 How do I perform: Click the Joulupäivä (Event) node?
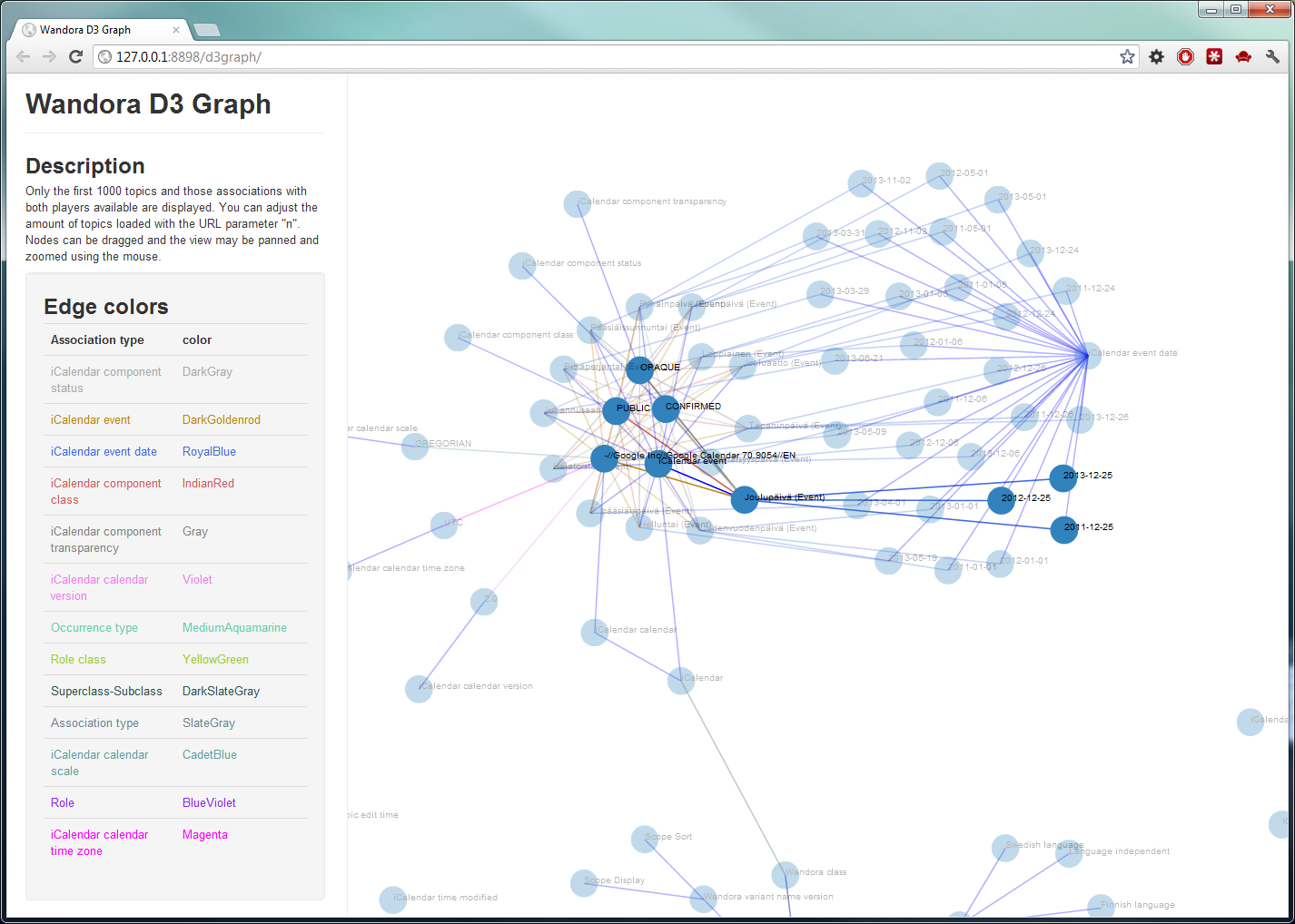click(744, 499)
